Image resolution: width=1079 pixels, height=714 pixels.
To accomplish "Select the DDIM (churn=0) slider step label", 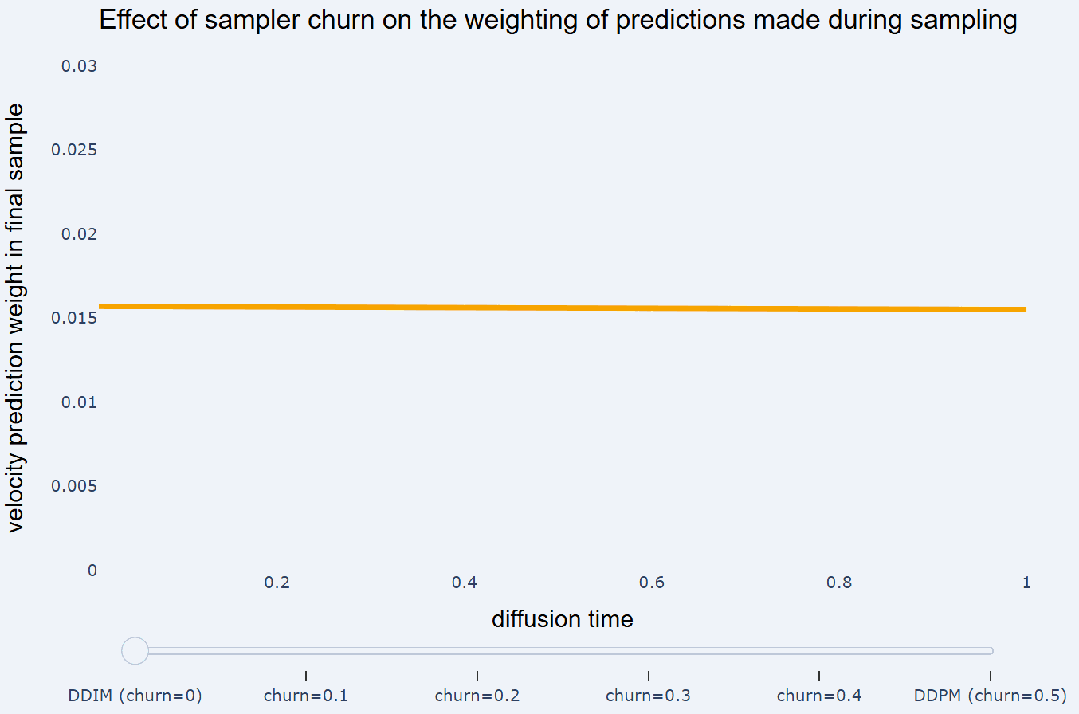I will click(x=135, y=695).
